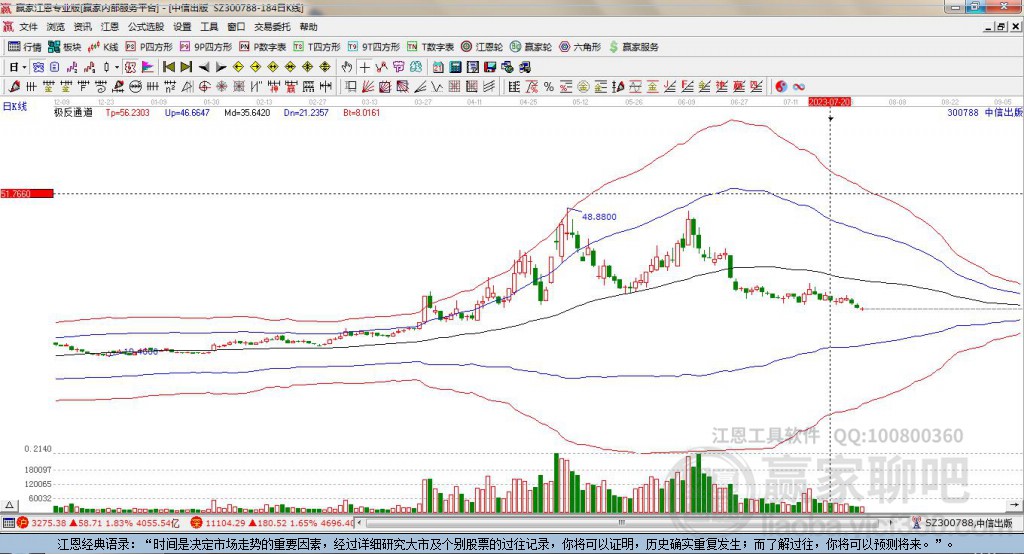The width and height of the screenshot is (1024, 554).
Task: Click the red 51.7660 price tag
Action: [27, 193]
